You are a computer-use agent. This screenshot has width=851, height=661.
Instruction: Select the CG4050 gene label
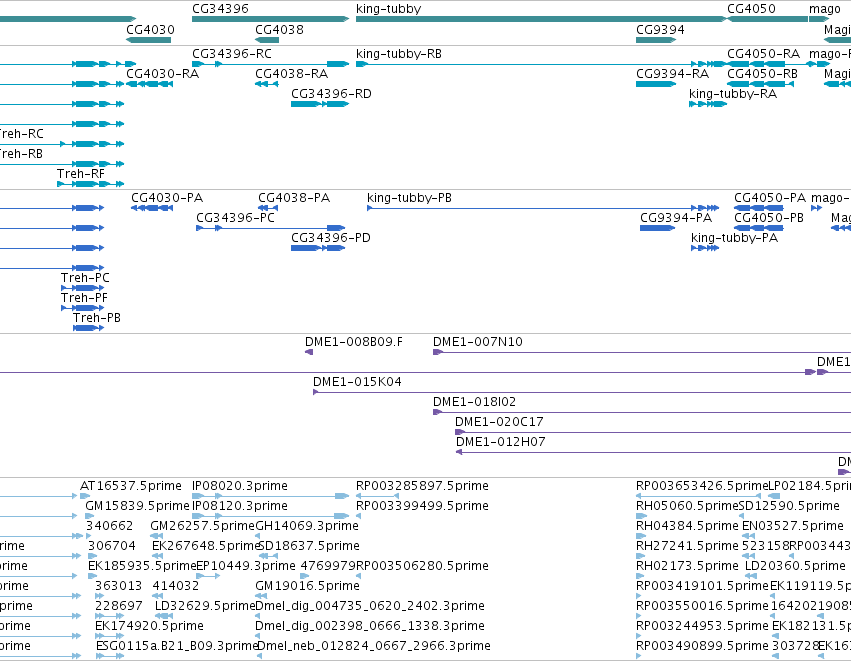(x=751, y=9)
